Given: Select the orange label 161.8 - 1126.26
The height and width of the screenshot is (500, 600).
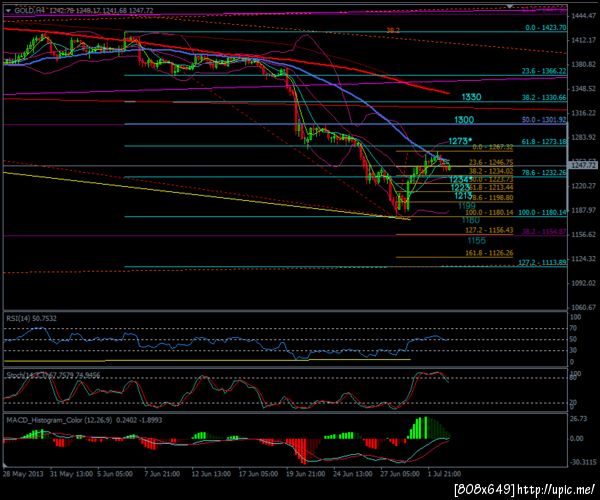Looking at the screenshot, I should (x=489, y=253).
